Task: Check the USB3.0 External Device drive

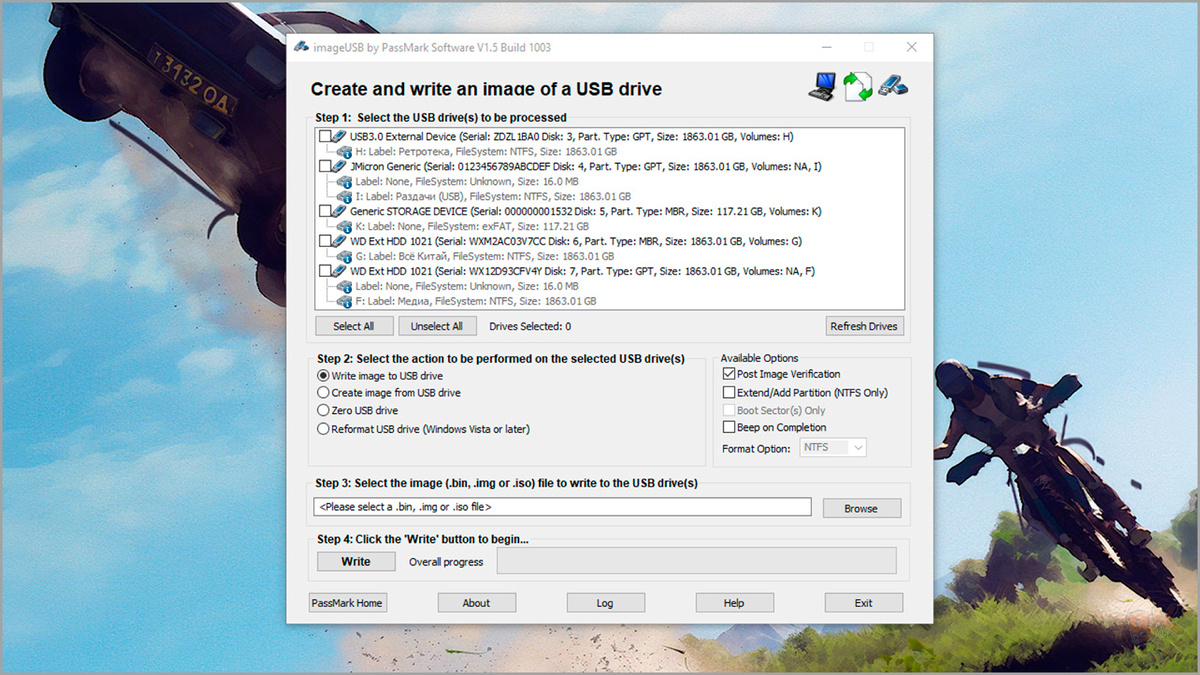Action: pos(325,136)
